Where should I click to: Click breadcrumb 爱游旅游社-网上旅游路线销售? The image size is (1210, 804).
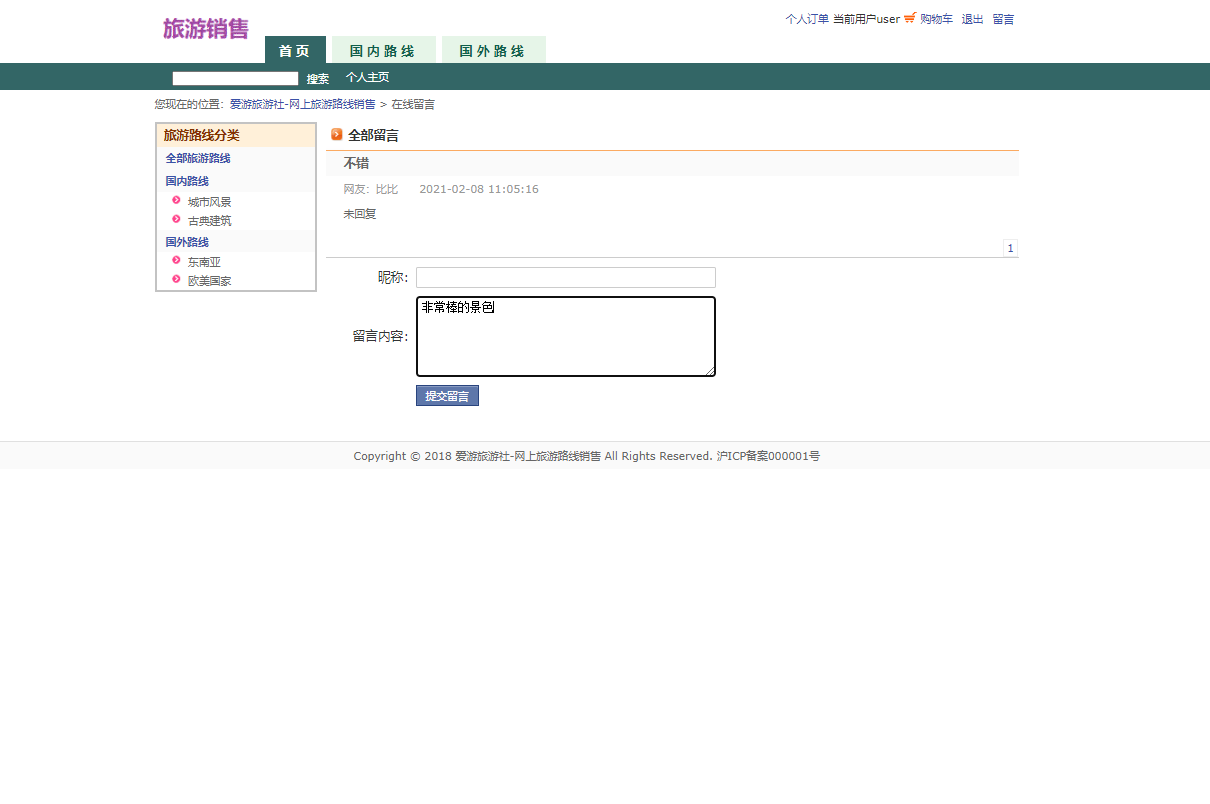[x=303, y=104]
